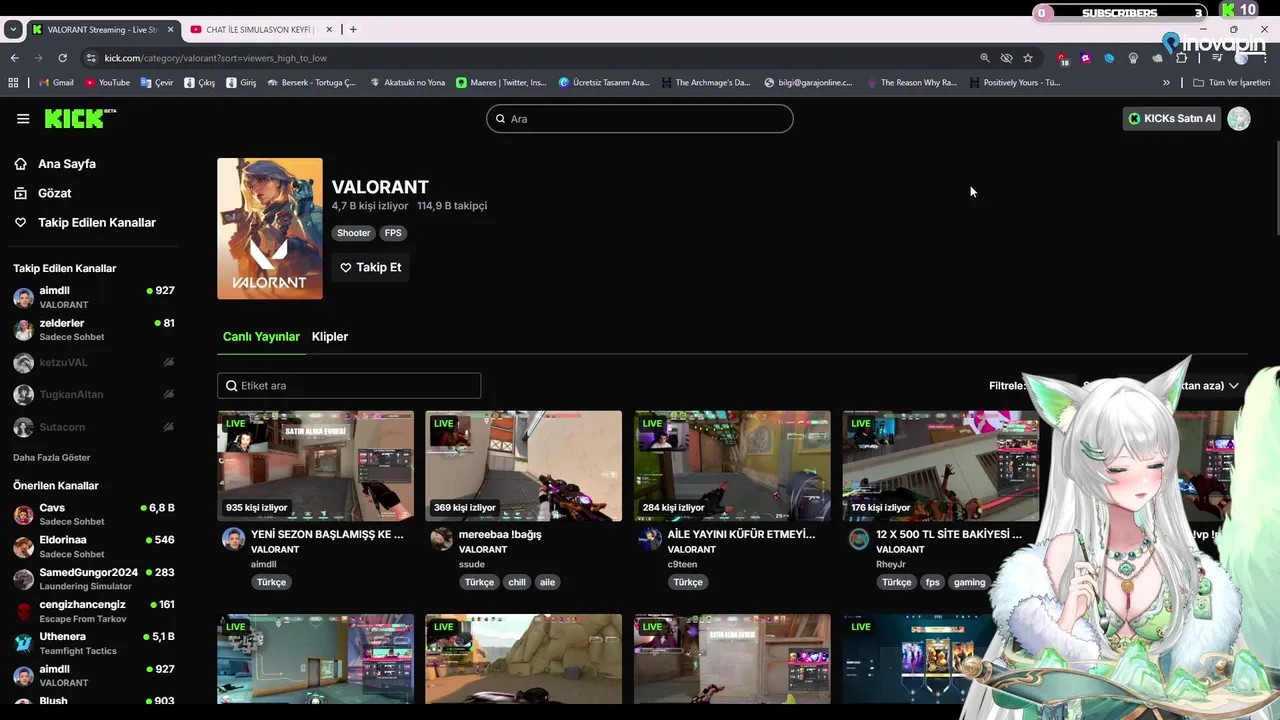Viewport: 1280px width, 720px height.
Task: Open the zelderler channel in sidebar
Action: tap(94, 330)
